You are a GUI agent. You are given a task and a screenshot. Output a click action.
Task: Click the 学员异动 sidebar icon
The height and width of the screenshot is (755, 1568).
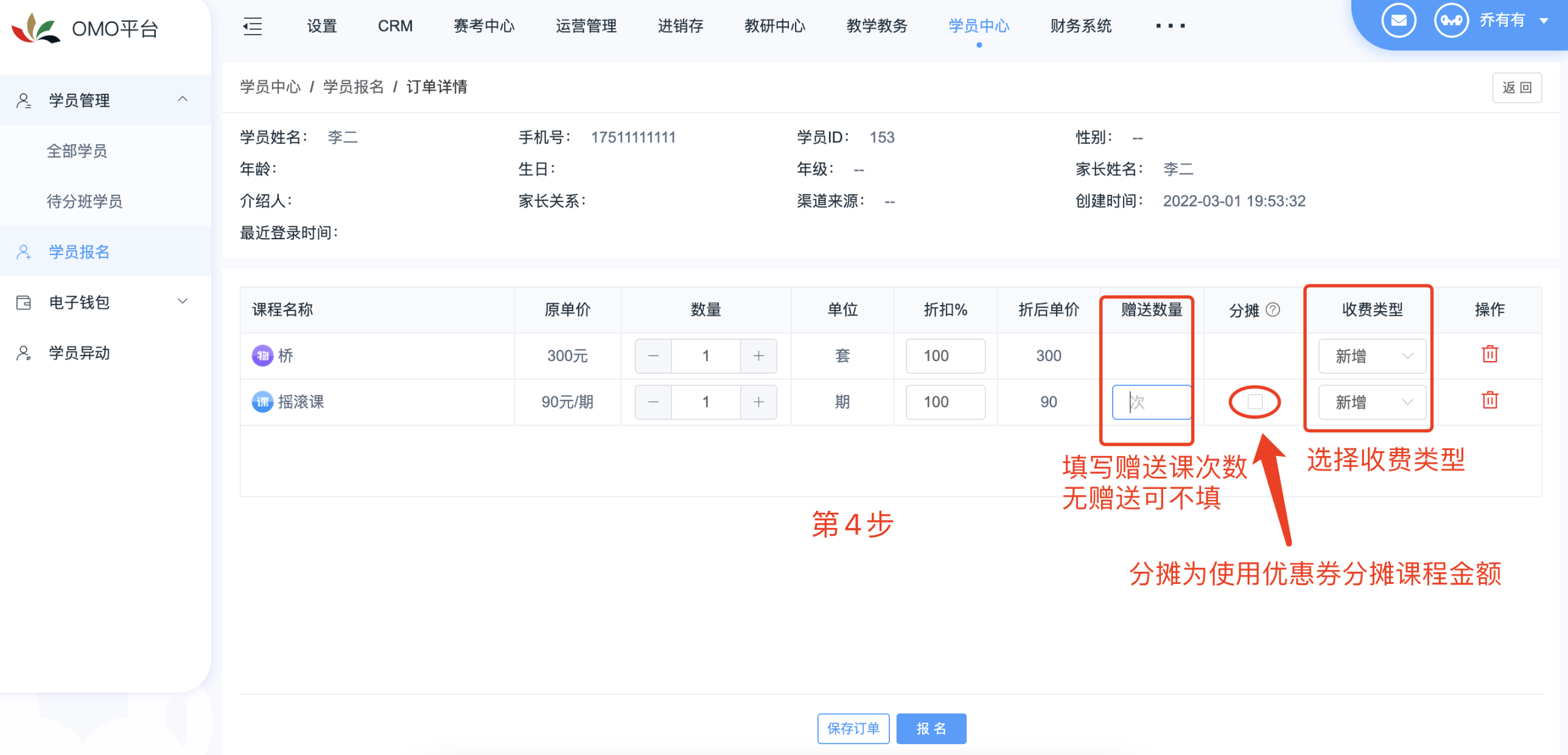[x=24, y=353]
